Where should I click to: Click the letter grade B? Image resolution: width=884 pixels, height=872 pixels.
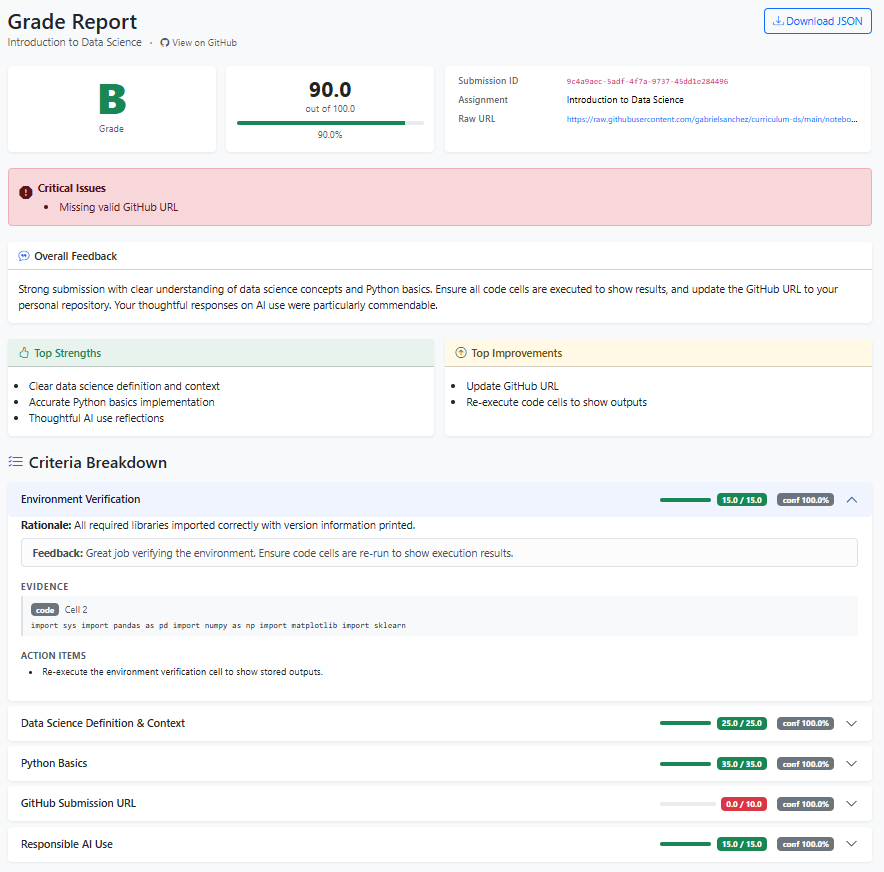(112, 99)
